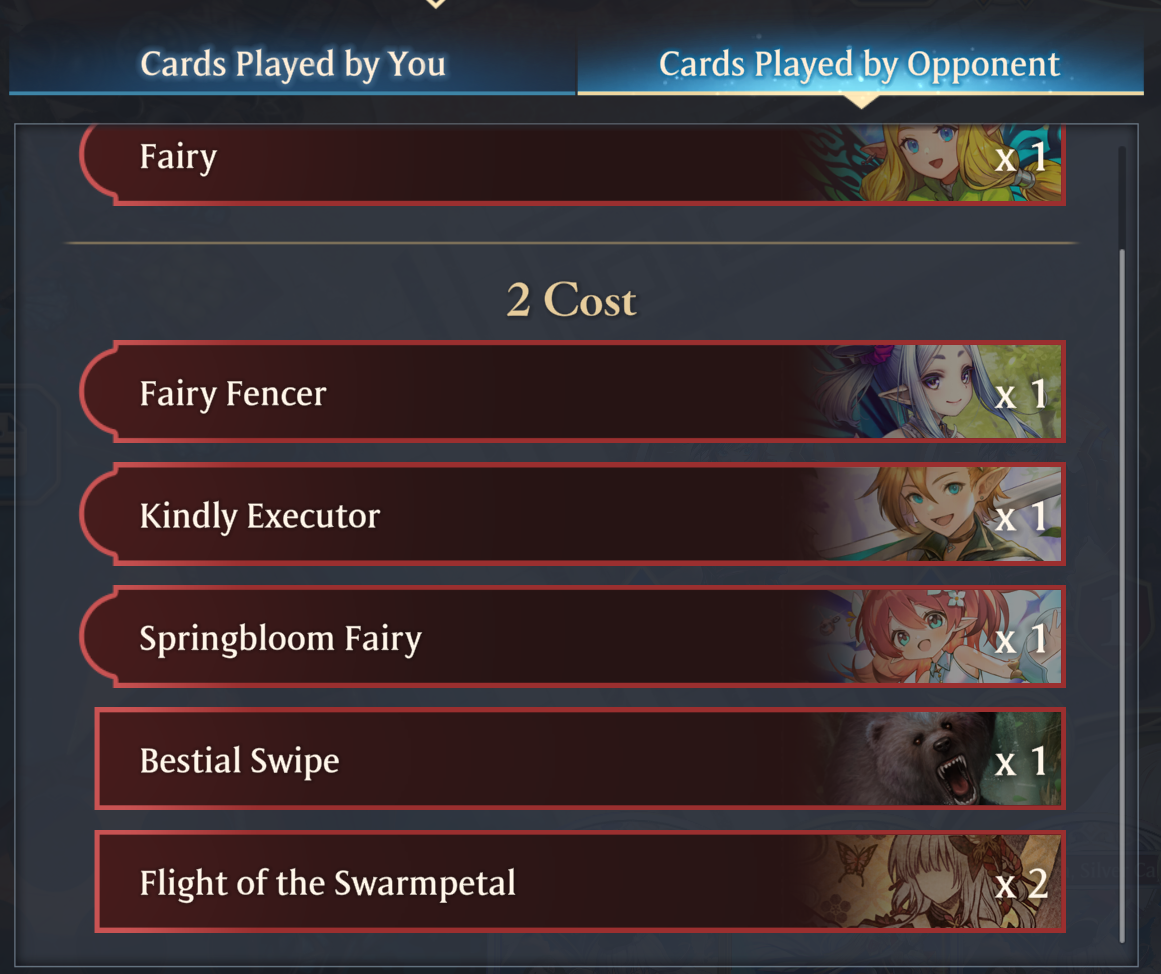This screenshot has width=1161, height=974.
Task: Click the x1 count on Fairy Fencer
Action: tap(1021, 394)
